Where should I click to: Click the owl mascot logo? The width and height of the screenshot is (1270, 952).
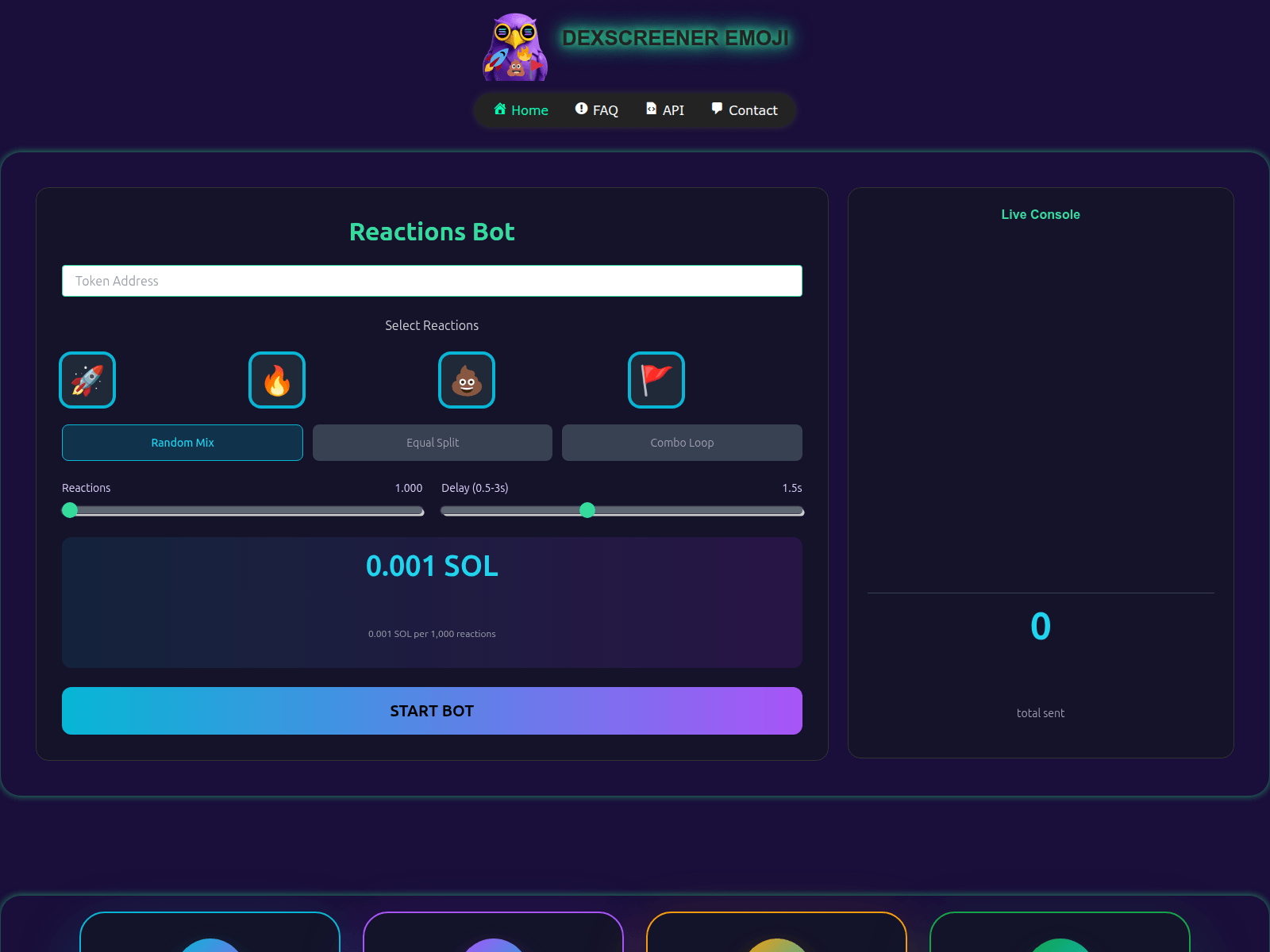[x=516, y=47]
